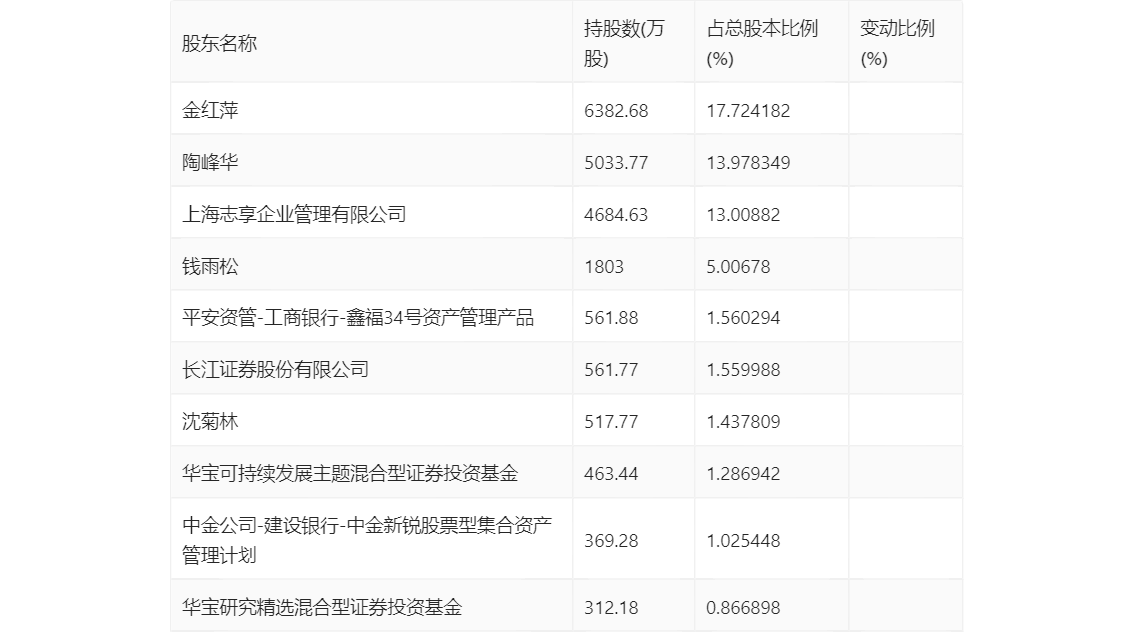This screenshot has height=632, width=1134.
Task: Click the value 463.44
Action: tap(611, 474)
